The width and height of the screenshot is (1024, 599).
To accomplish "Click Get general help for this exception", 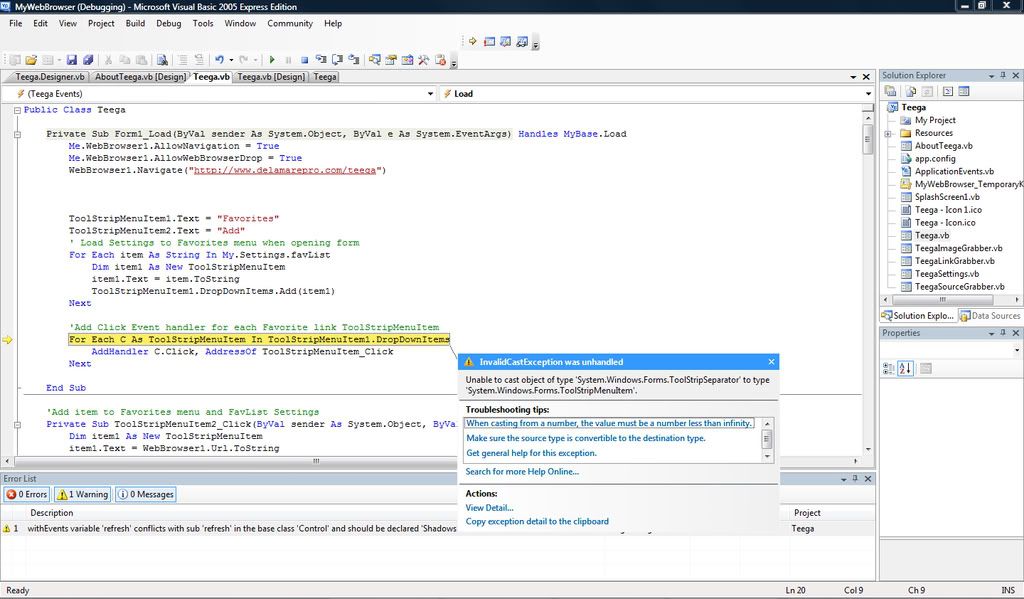I will (x=531, y=453).
